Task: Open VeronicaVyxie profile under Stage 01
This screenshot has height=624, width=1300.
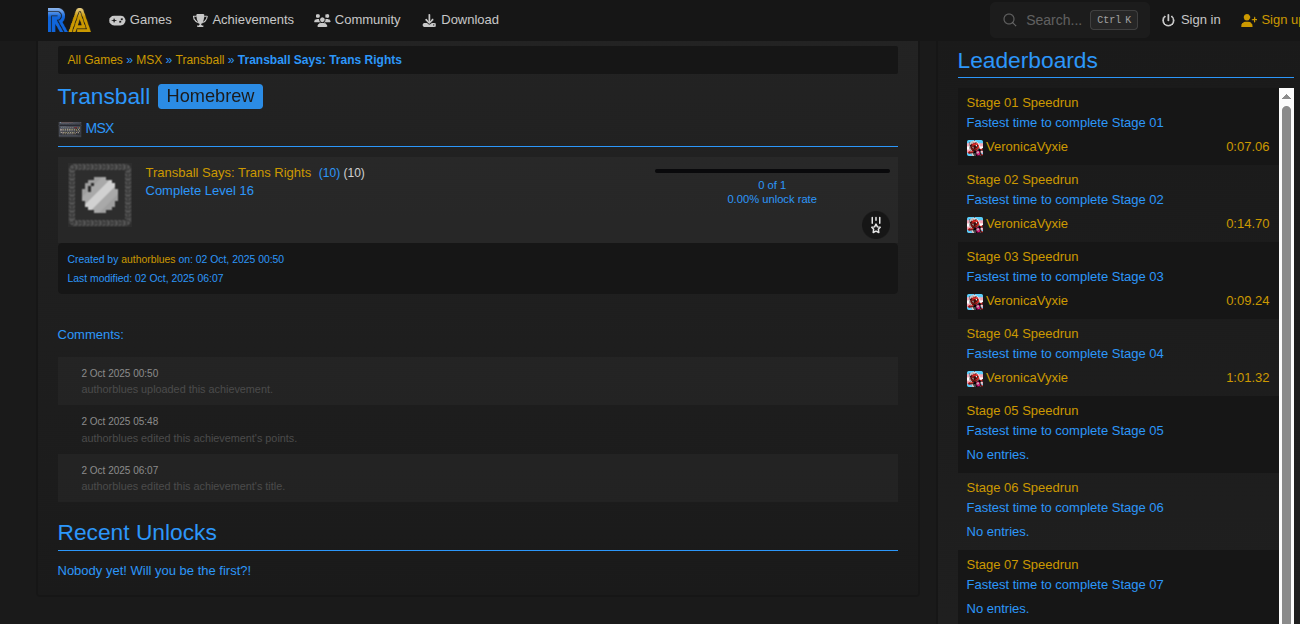Action: tap(1027, 147)
